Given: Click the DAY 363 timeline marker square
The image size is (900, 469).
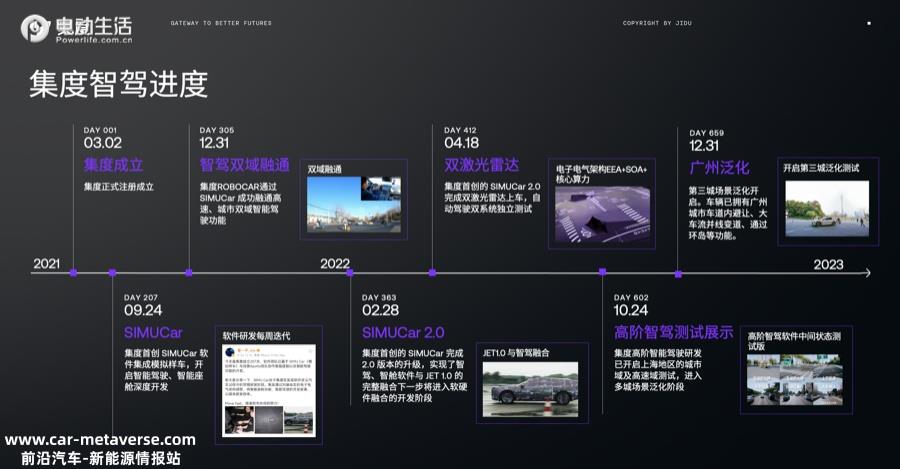Looking at the screenshot, I should 350,273.
